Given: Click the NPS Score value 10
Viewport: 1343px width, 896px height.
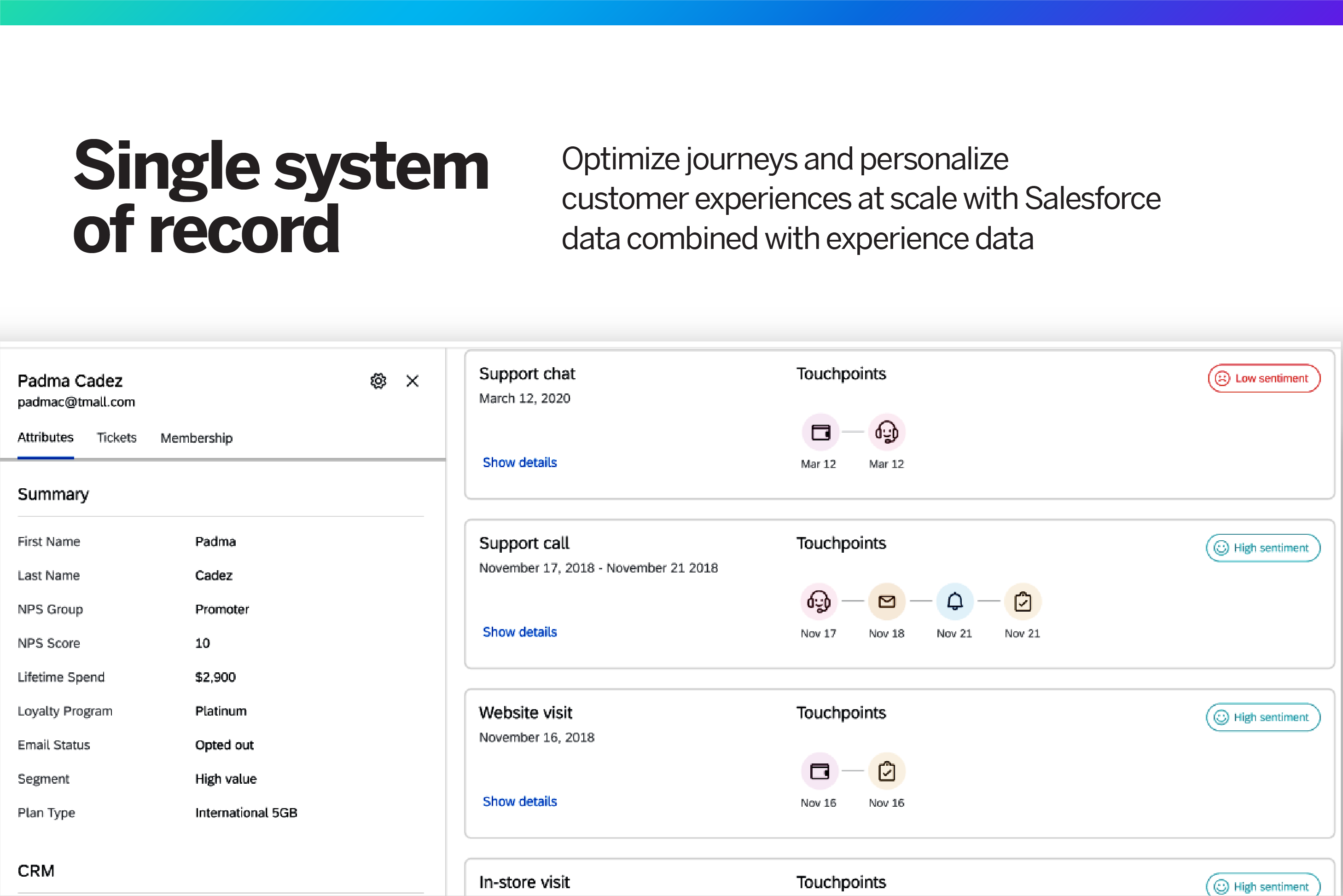Looking at the screenshot, I should tap(203, 643).
